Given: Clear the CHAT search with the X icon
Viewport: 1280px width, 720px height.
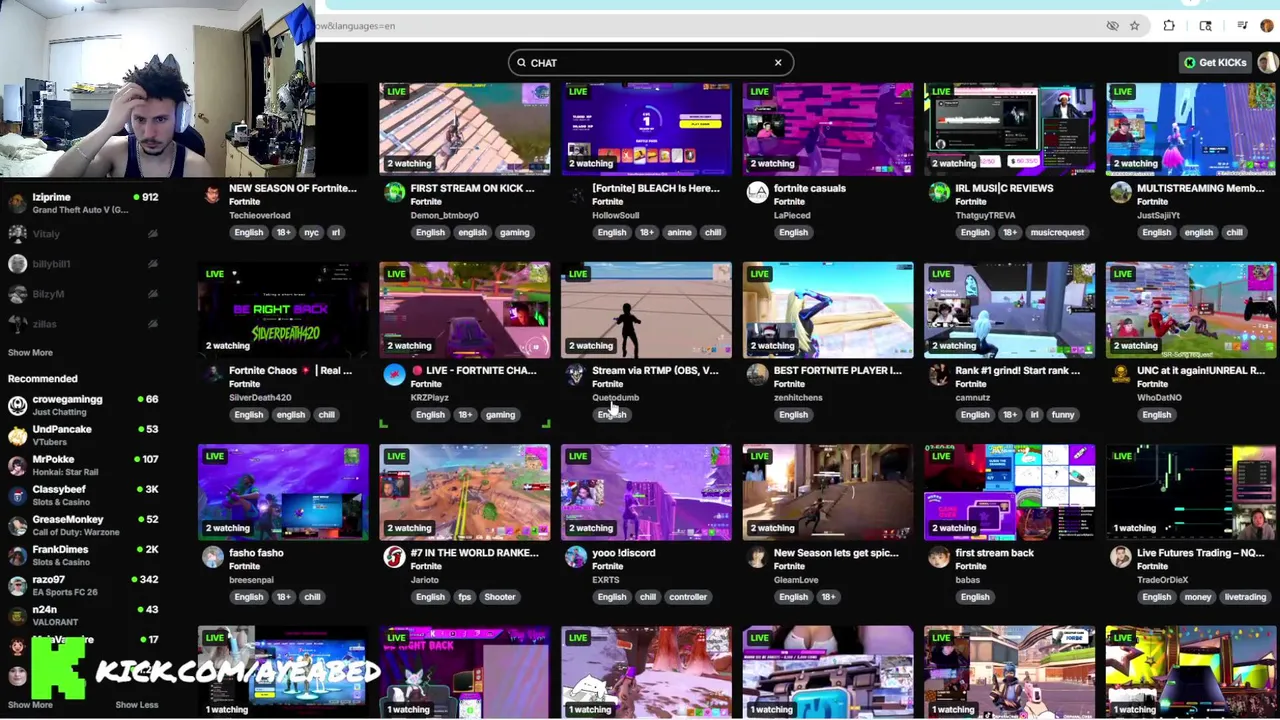Looking at the screenshot, I should [x=778, y=62].
